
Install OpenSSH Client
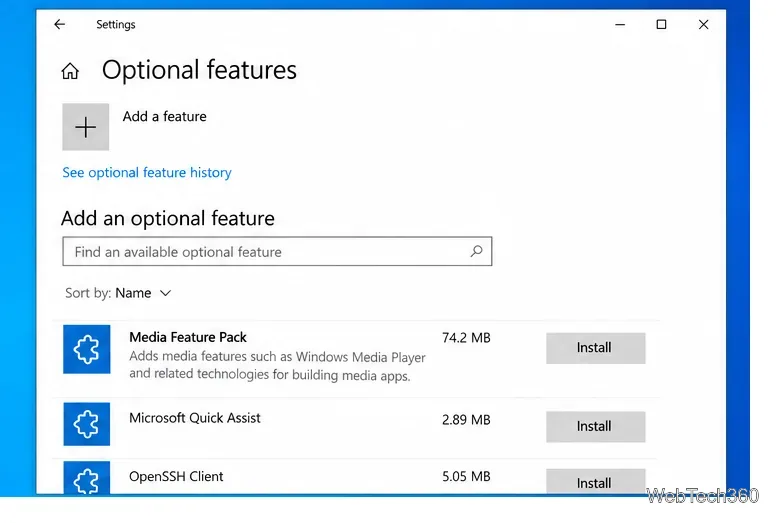[x=595, y=481]
